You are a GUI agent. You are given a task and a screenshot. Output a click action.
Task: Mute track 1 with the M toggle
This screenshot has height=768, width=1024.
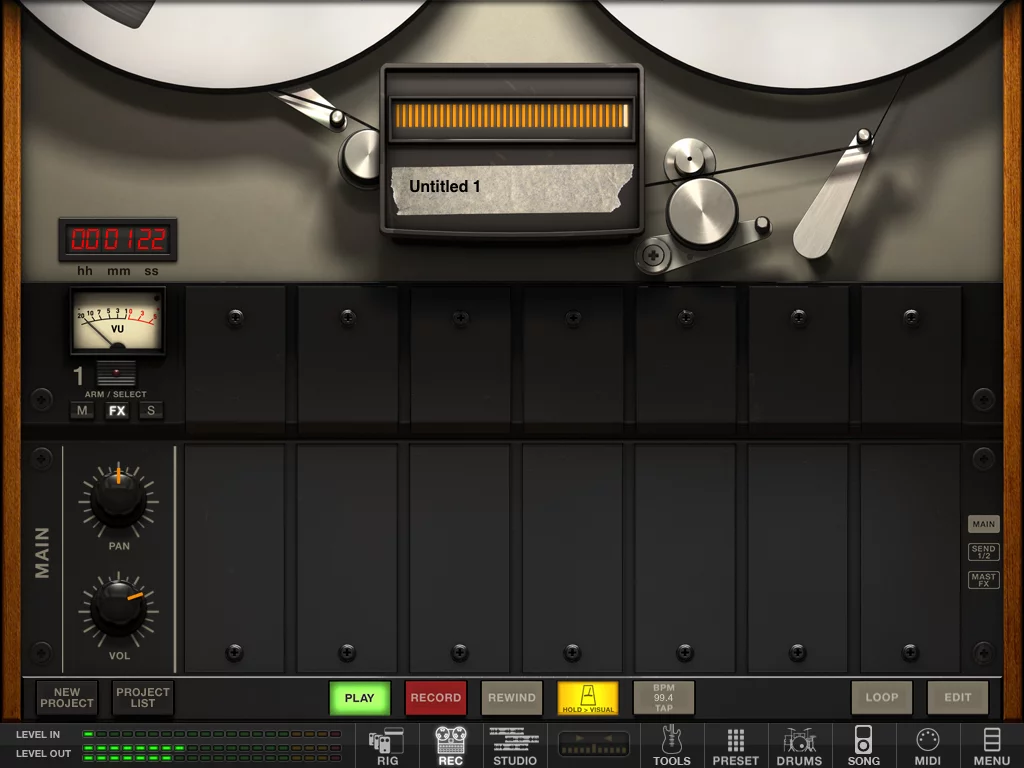click(x=82, y=410)
